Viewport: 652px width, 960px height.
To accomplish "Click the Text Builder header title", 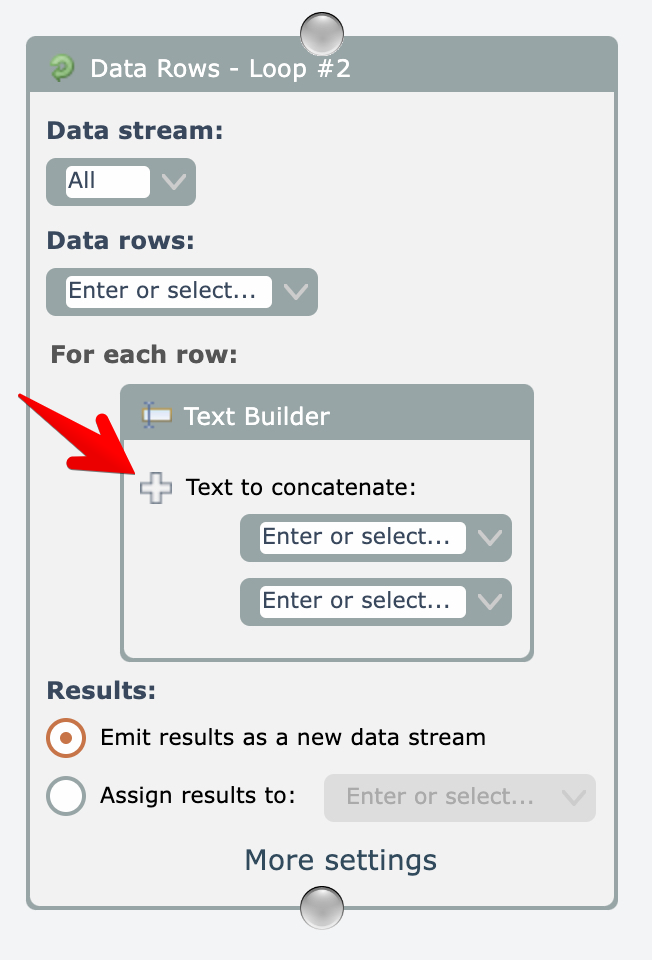I will click(257, 416).
